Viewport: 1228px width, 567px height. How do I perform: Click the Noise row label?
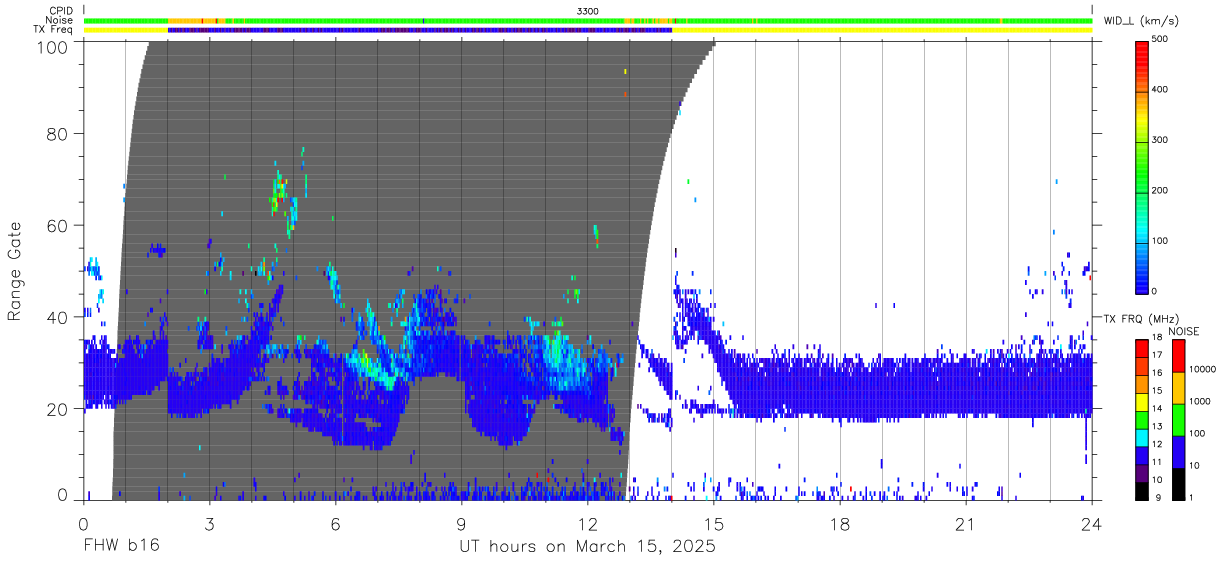click(x=59, y=20)
